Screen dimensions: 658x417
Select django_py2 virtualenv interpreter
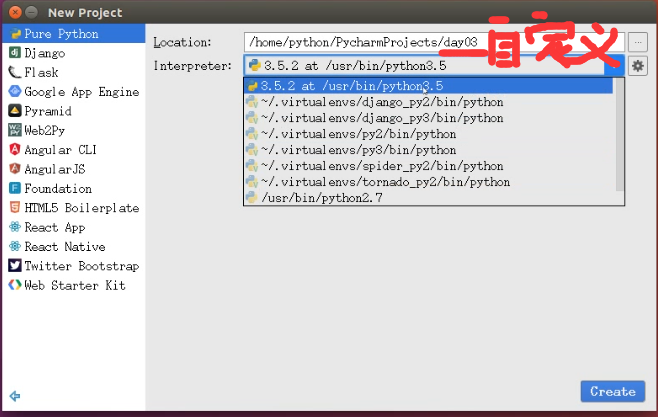coord(428,102)
